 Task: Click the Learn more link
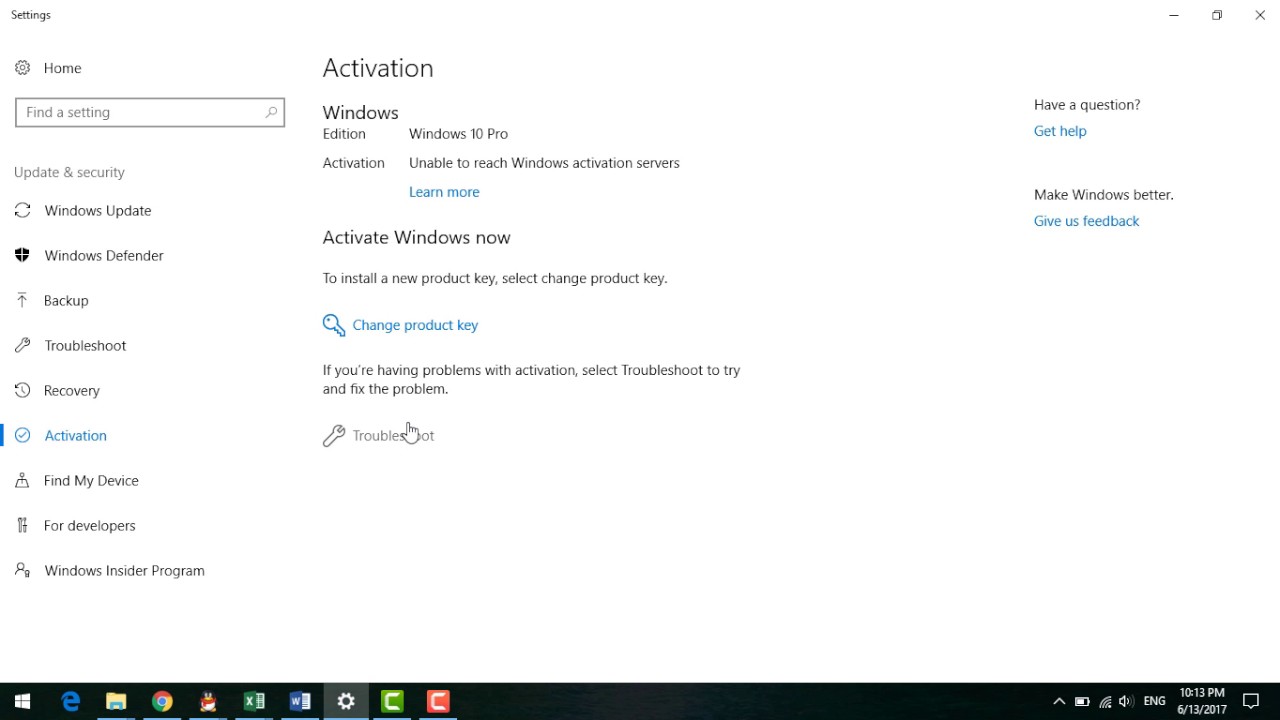coord(444,192)
